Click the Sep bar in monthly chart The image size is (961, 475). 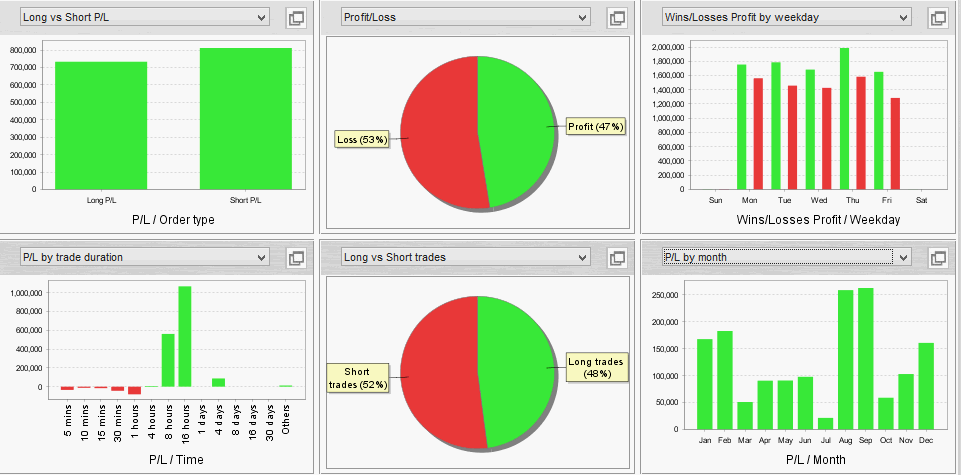pyautogui.click(x=865, y=359)
